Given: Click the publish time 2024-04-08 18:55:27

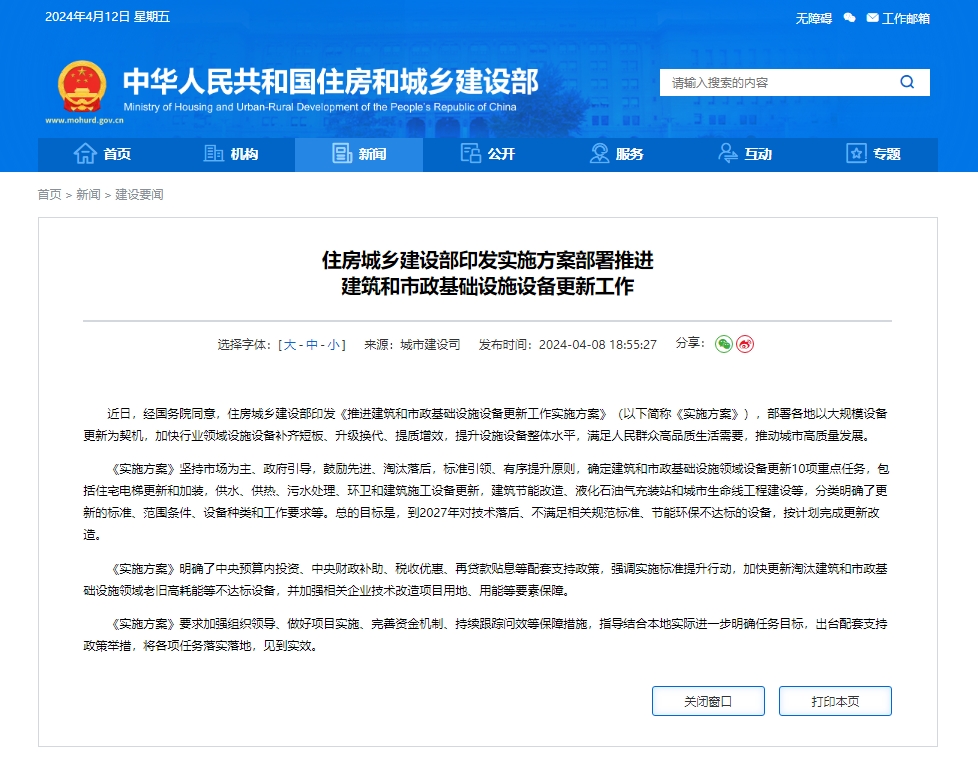Looking at the screenshot, I should pos(598,345).
